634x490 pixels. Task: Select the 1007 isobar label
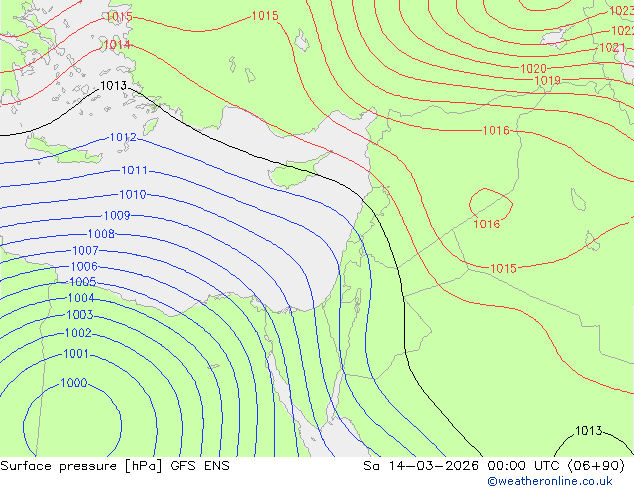[85, 251]
